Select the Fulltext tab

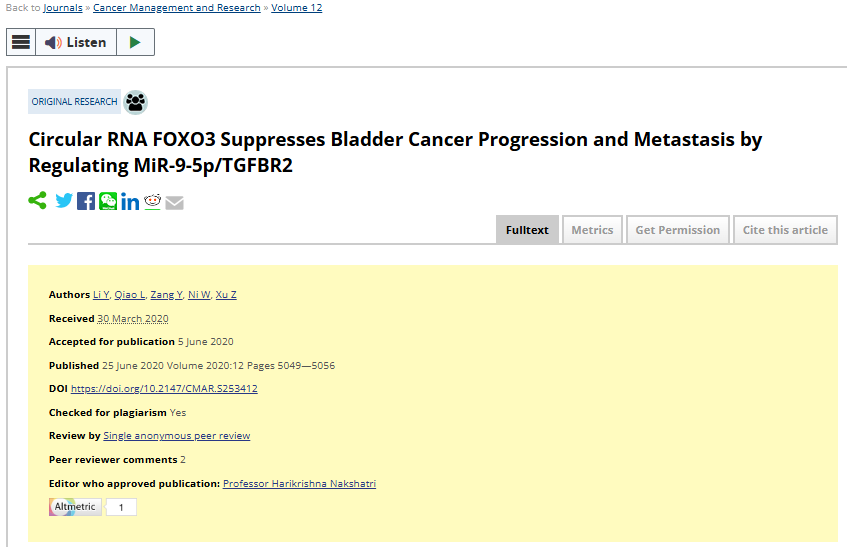pyautogui.click(x=527, y=230)
